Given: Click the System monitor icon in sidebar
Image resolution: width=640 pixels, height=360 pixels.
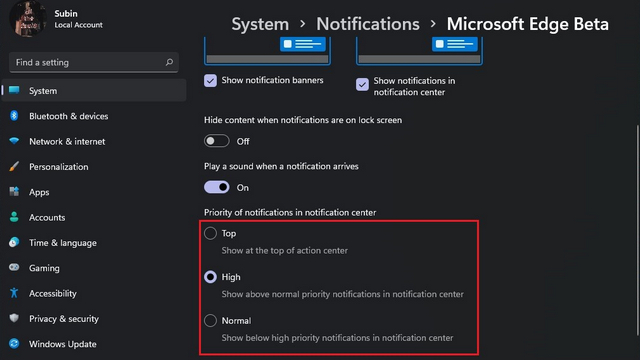Looking at the screenshot, I should coord(14,90).
